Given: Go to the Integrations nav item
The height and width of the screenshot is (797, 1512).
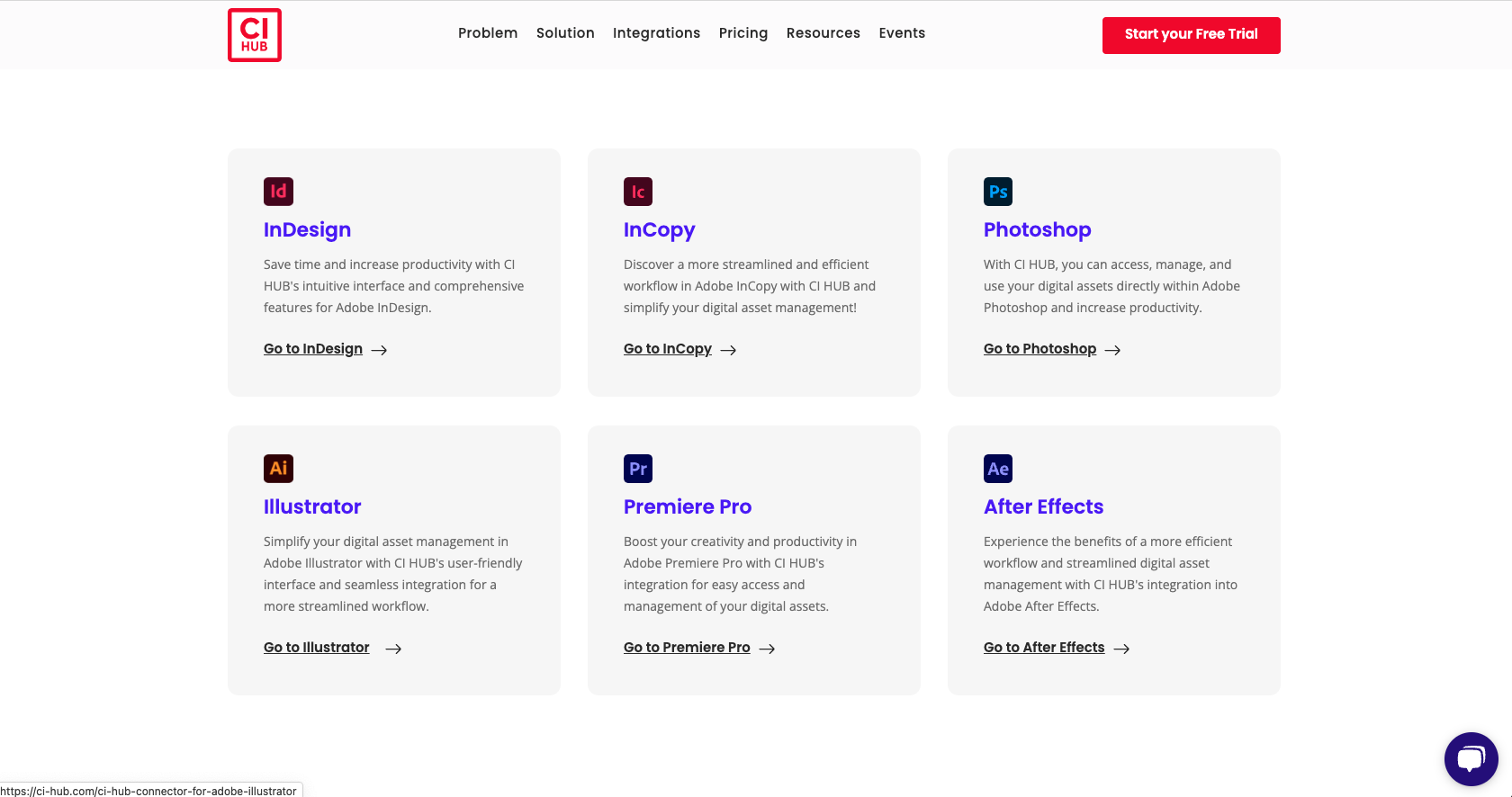Looking at the screenshot, I should (x=656, y=33).
